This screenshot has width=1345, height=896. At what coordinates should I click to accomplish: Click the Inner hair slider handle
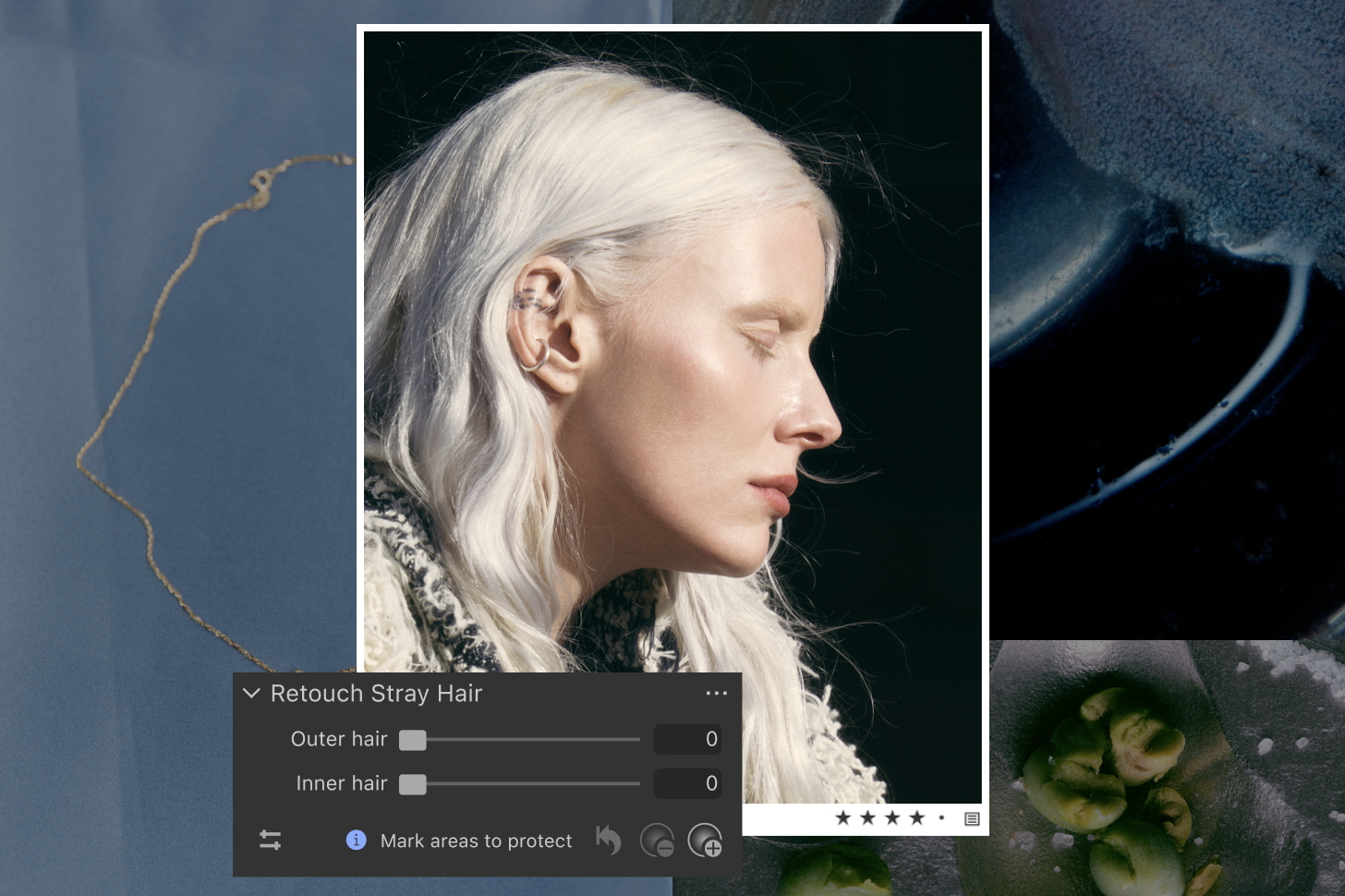412,784
